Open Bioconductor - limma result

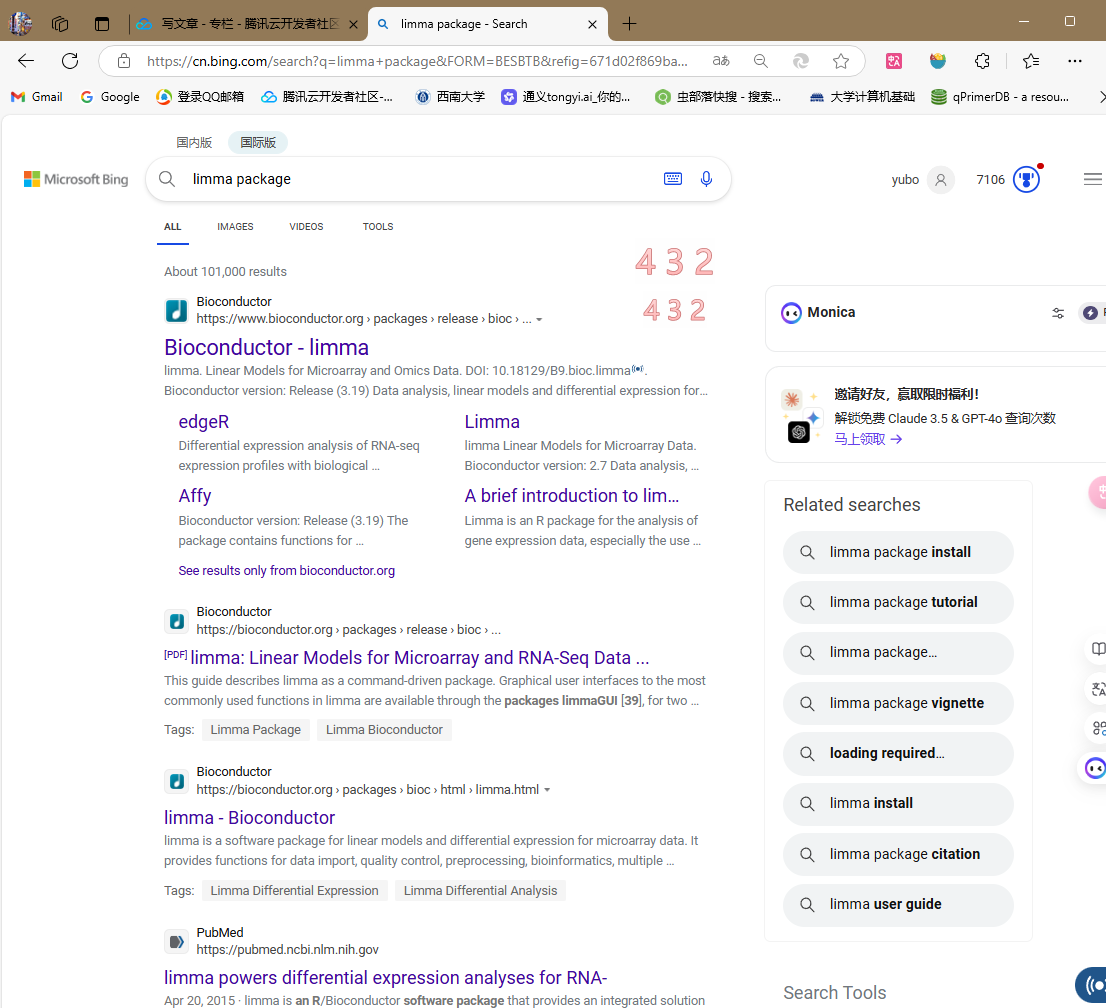(267, 347)
